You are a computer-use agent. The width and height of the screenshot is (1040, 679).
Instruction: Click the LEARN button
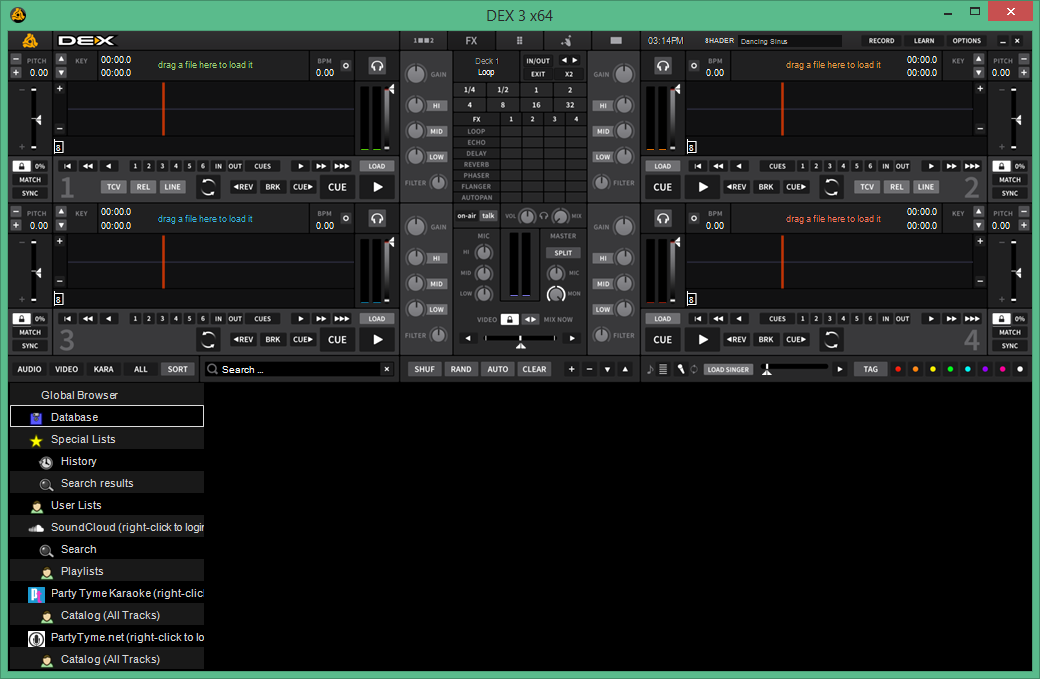(924, 40)
